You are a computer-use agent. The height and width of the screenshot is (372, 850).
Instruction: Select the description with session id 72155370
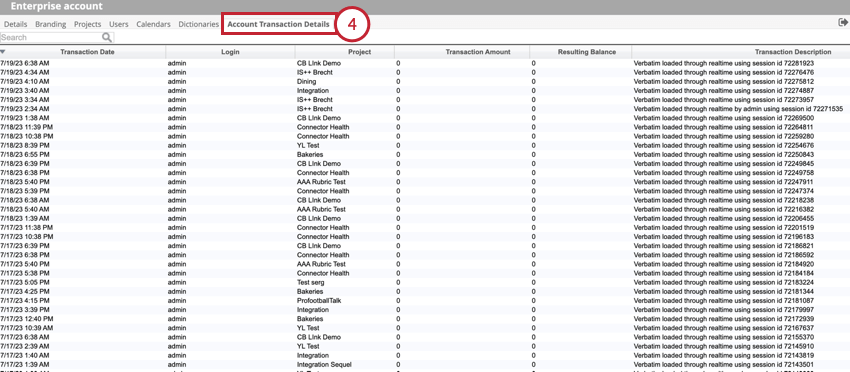click(x=724, y=337)
